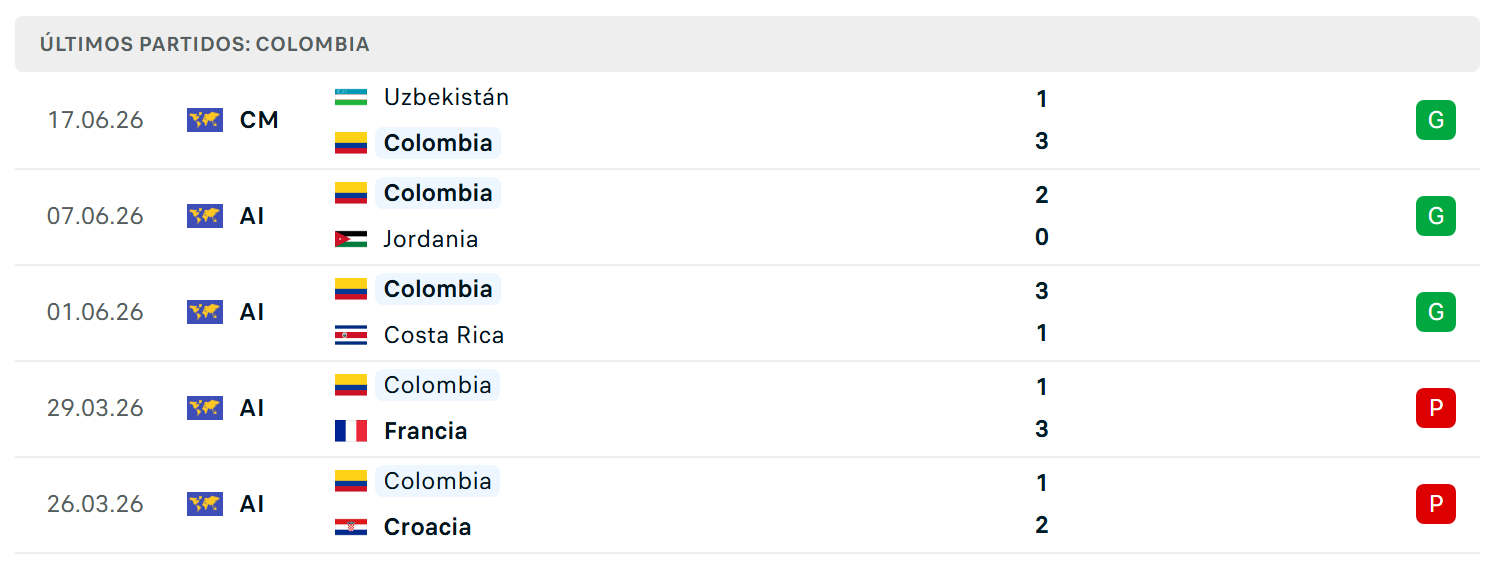Open the match dated 01.06.26

(747, 313)
